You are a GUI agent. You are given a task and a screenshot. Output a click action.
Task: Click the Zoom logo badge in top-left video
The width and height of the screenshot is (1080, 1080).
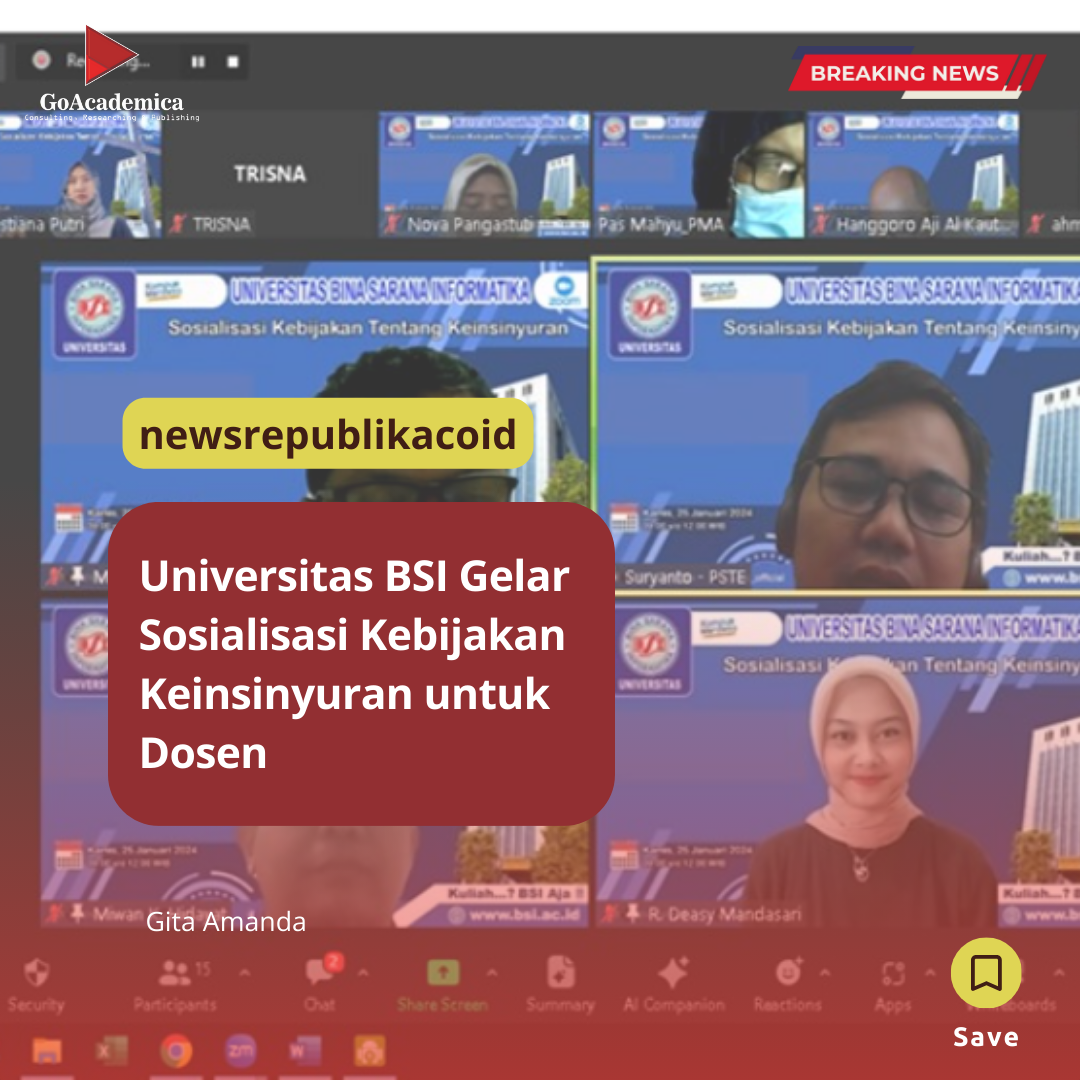[x=564, y=291]
